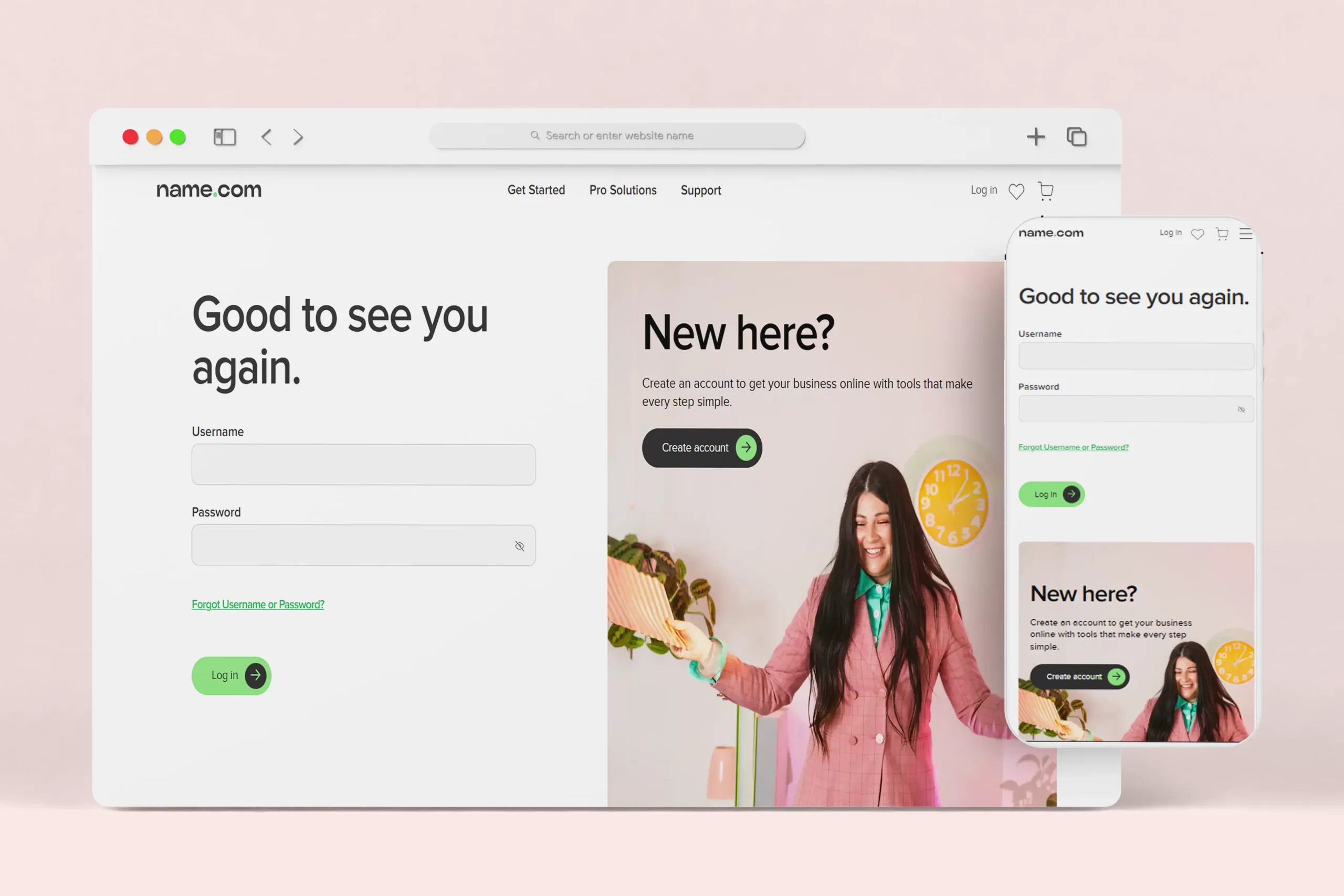Toggle desktop password visibility eye icon

tap(519, 546)
